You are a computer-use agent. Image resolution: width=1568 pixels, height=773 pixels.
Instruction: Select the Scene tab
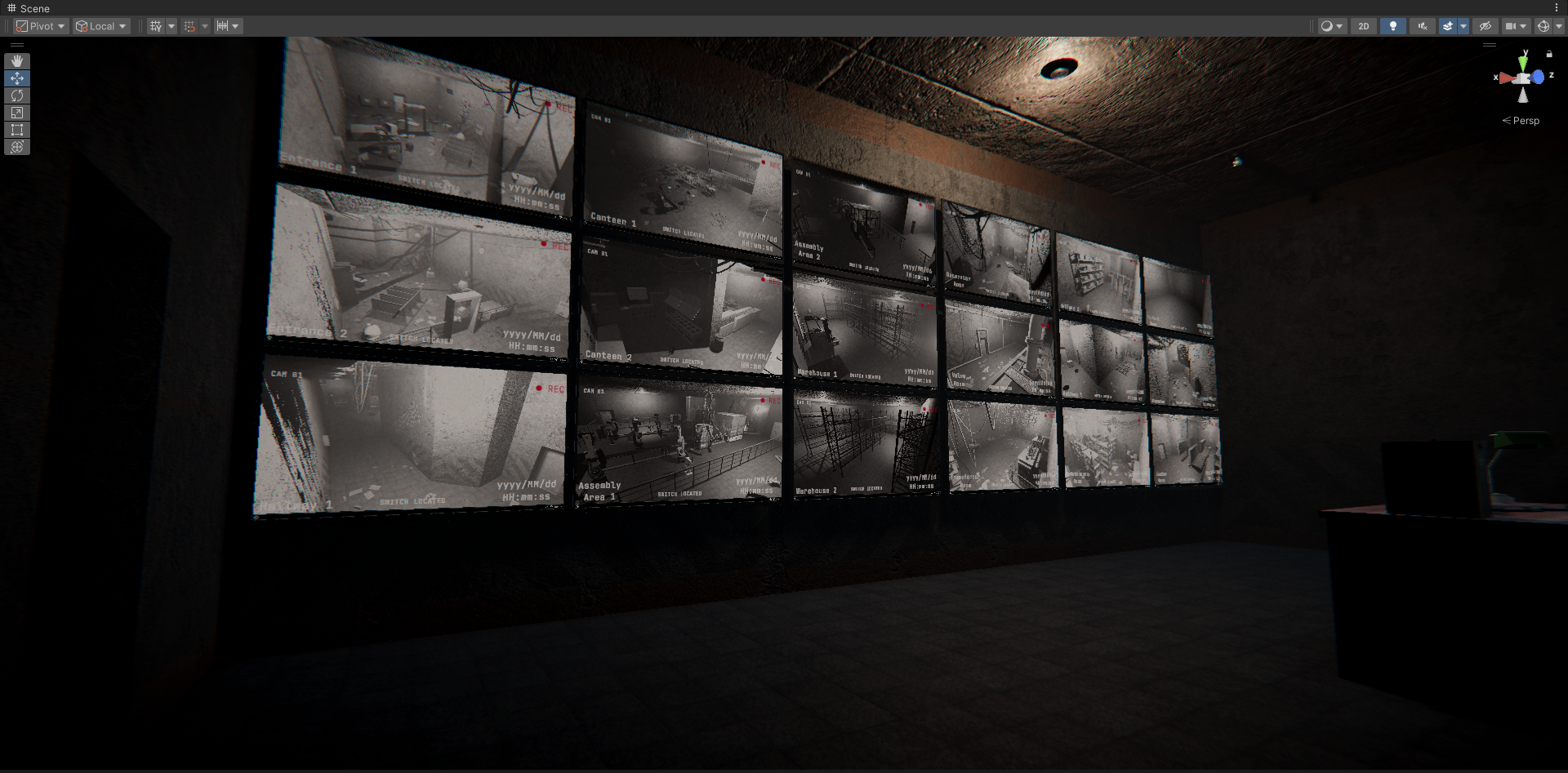(29, 8)
